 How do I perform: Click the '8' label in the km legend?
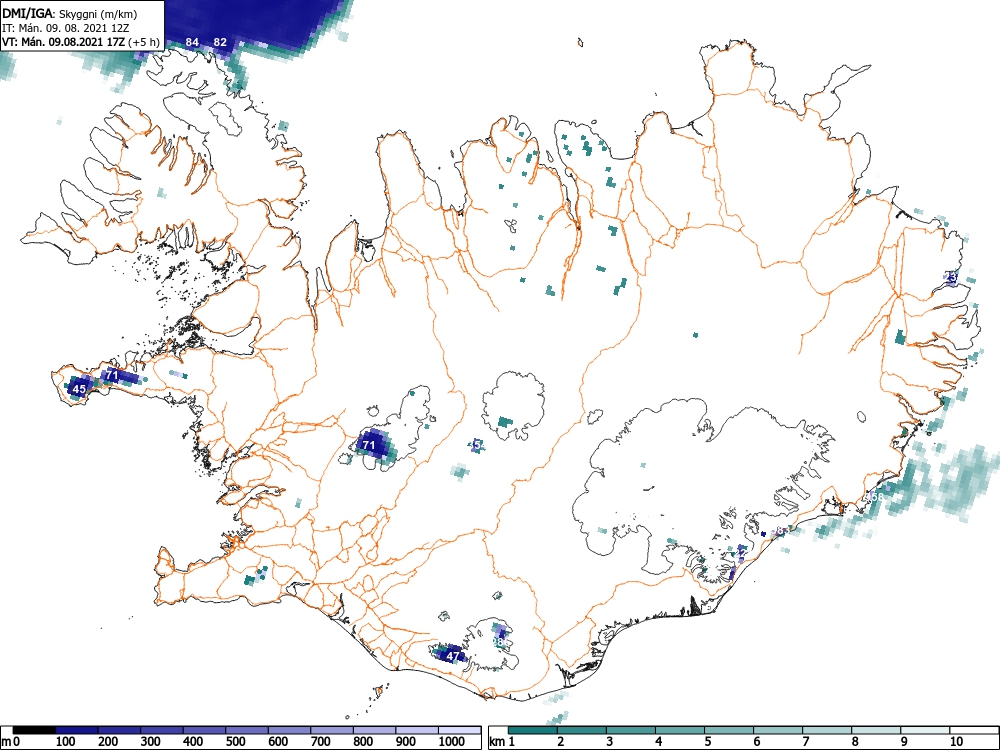click(x=855, y=742)
